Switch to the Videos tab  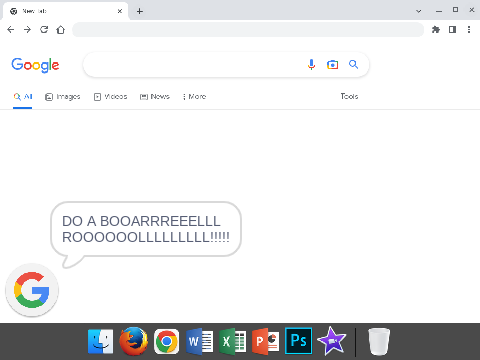[110, 97]
